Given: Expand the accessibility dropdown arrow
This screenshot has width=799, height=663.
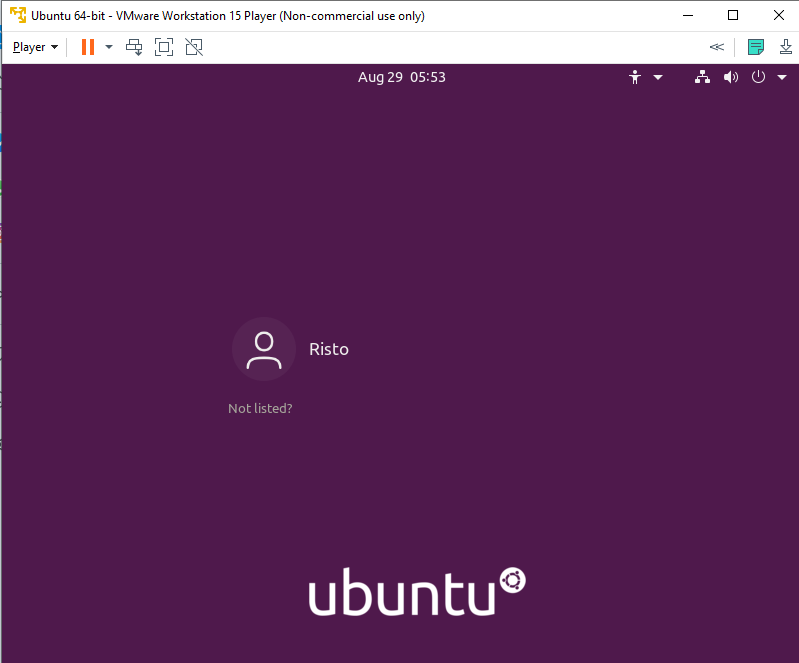Looking at the screenshot, I should point(658,77).
